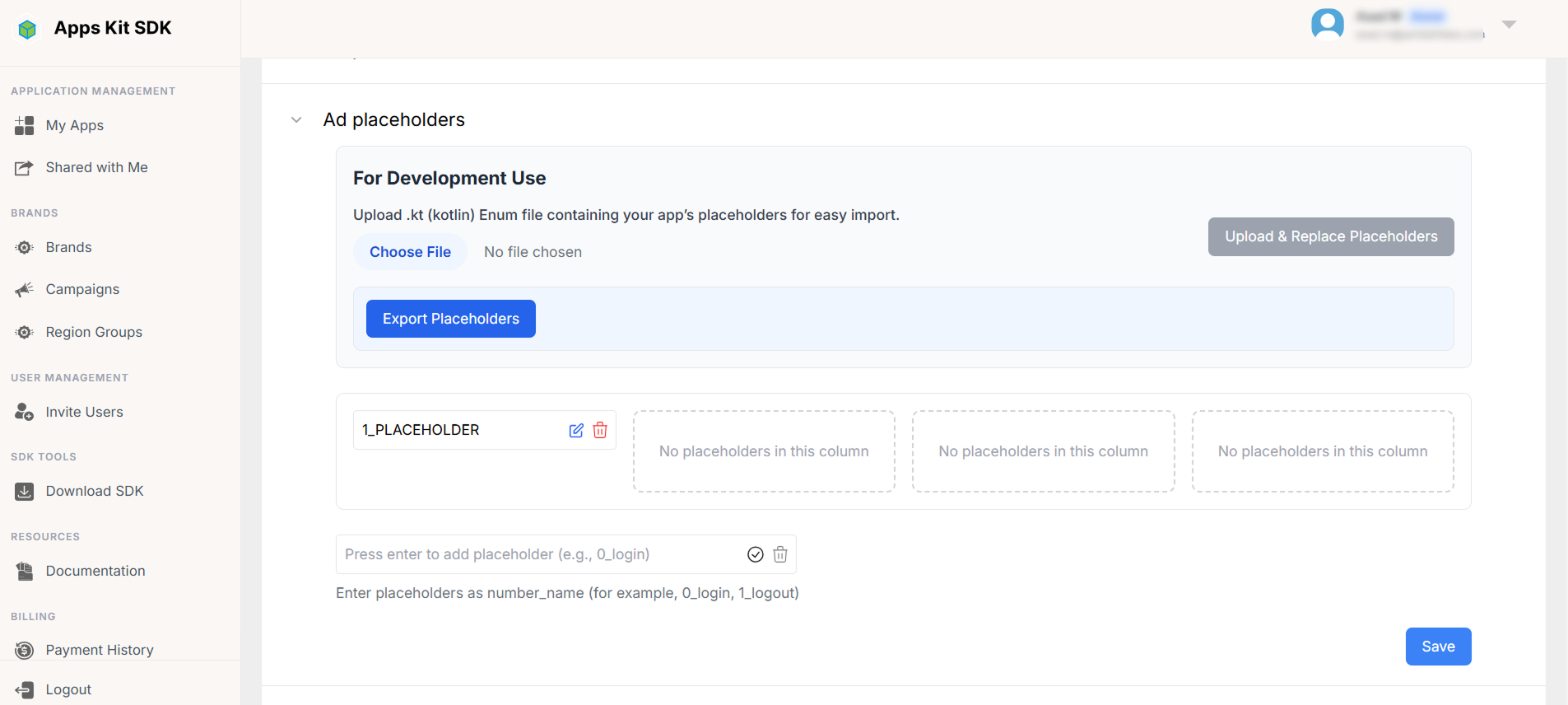Click the Apps Kit SDK cube logo

(27, 30)
